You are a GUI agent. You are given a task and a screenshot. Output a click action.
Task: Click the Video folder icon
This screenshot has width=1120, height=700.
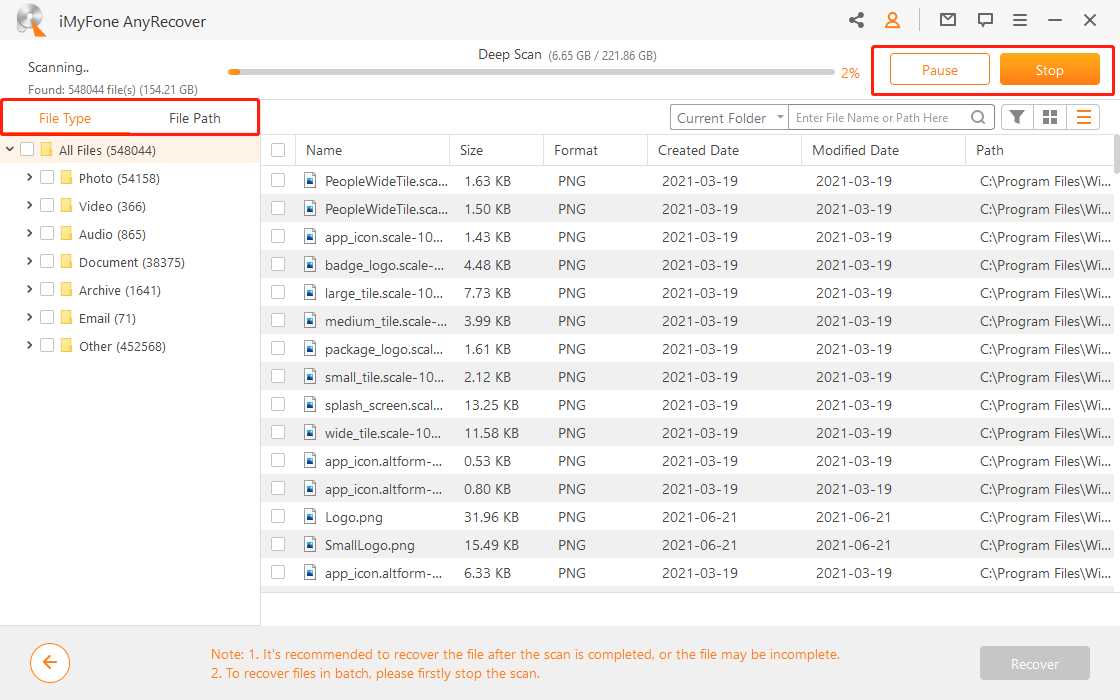pos(66,206)
